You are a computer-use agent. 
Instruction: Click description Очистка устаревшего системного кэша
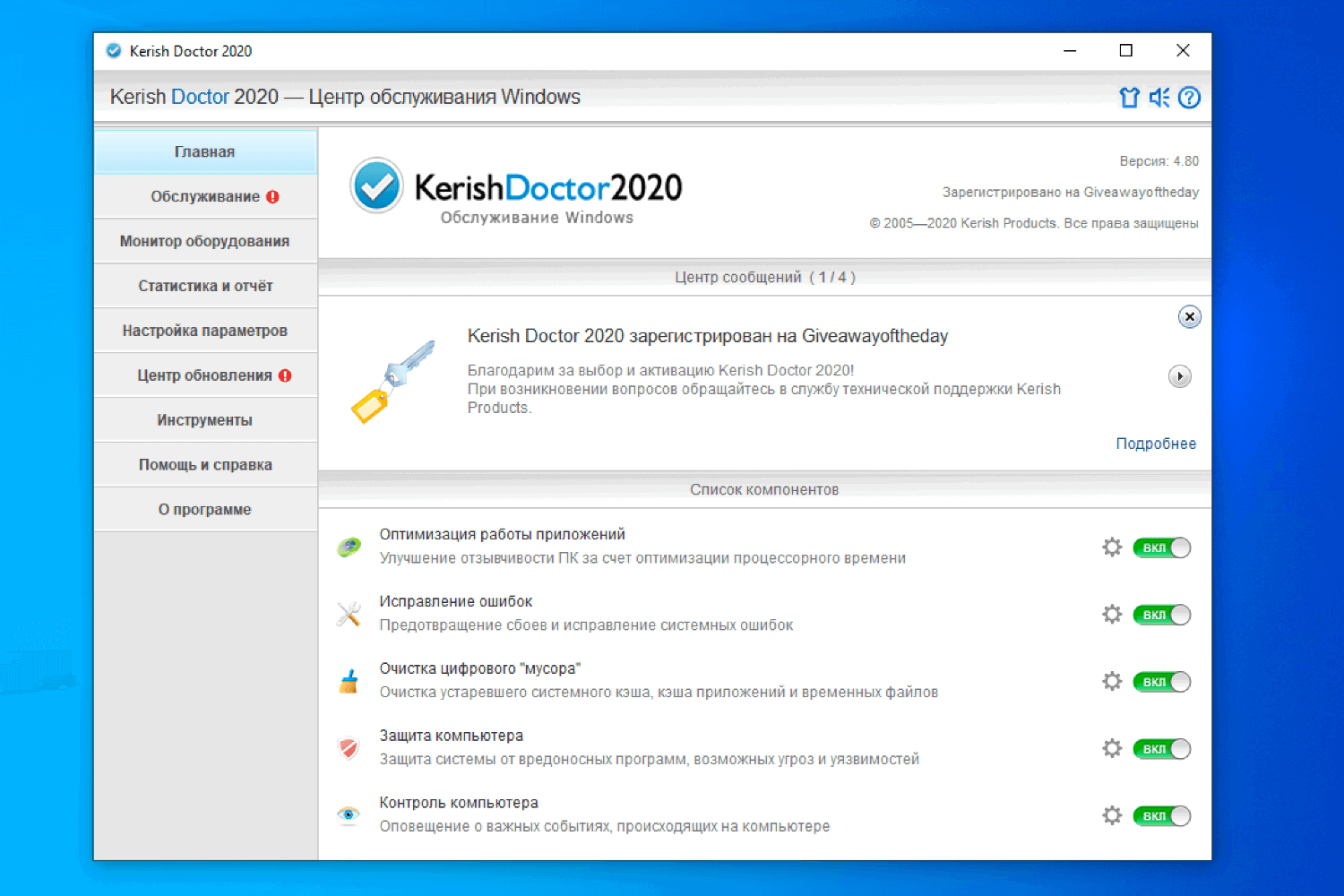pyautogui.click(x=659, y=693)
